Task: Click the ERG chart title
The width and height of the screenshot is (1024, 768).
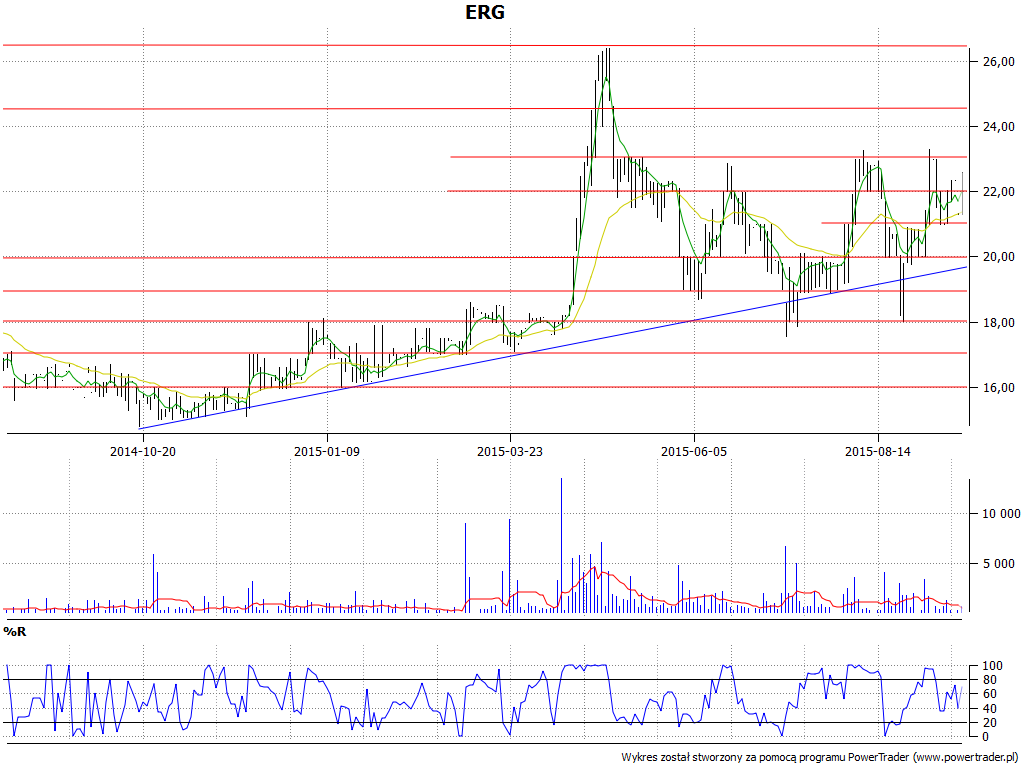Action: pyautogui.click(x=485, y=12)
